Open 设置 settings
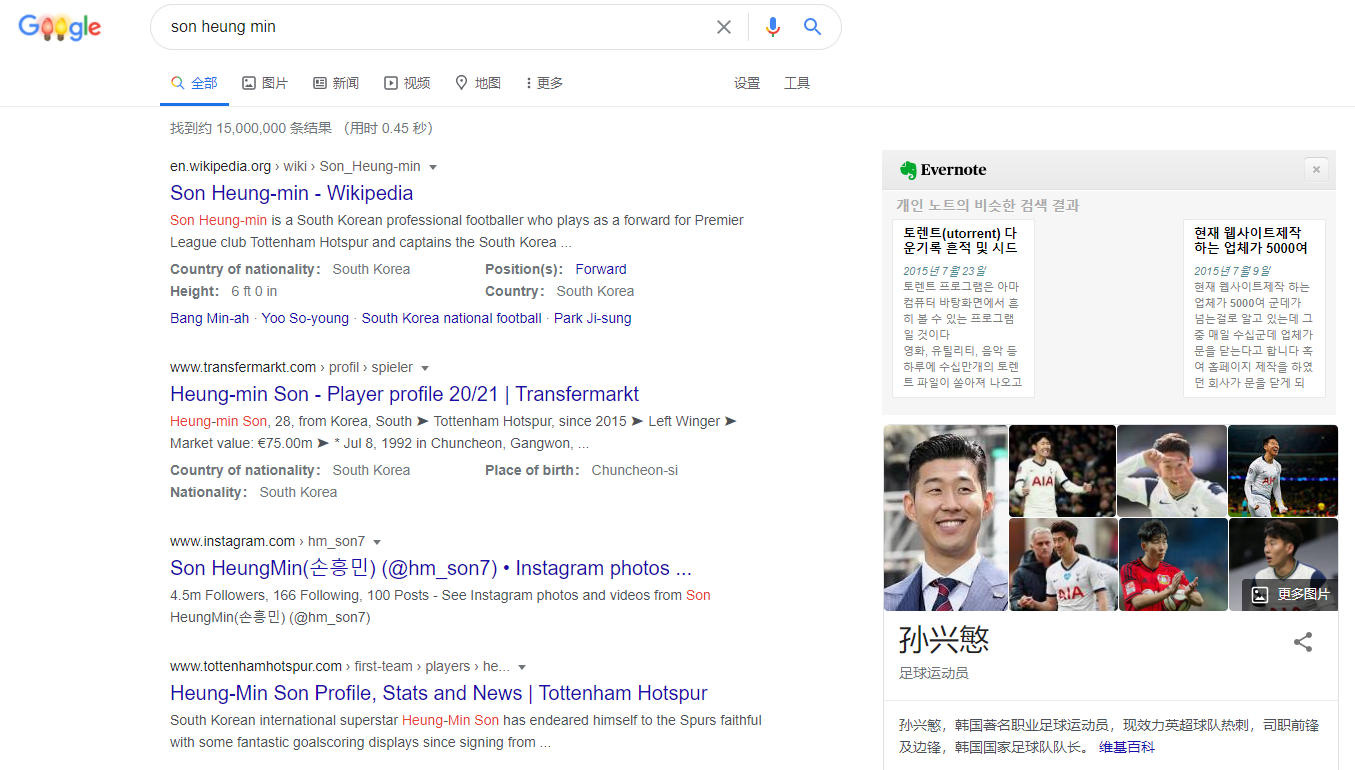The width and height of the screenshot is (1355, 770). coord(747,83)
